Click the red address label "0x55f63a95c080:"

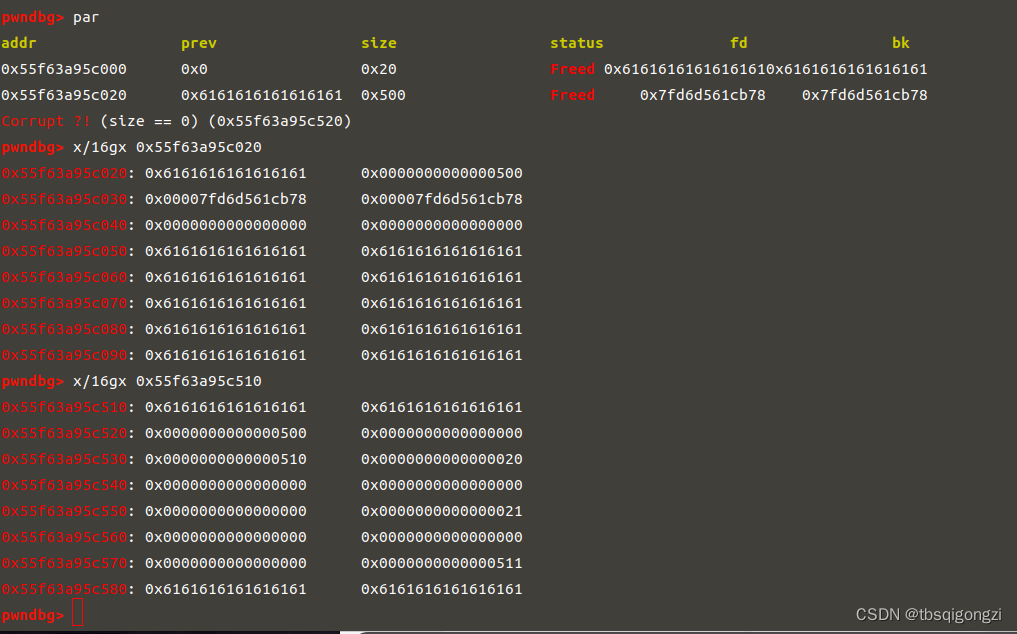click(68, 329)
